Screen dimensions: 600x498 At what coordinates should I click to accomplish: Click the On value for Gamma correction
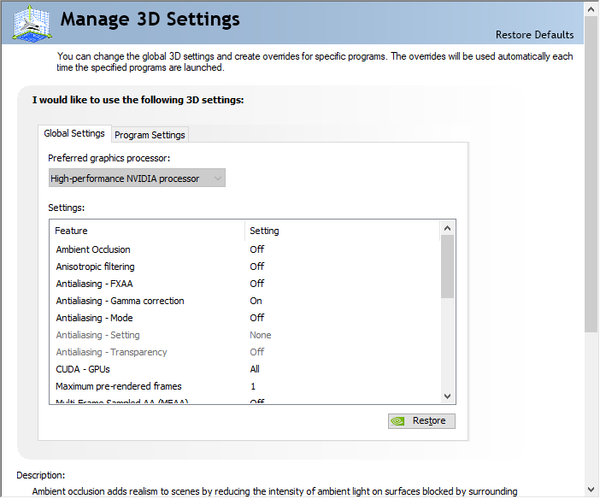(x=256, y=301)
